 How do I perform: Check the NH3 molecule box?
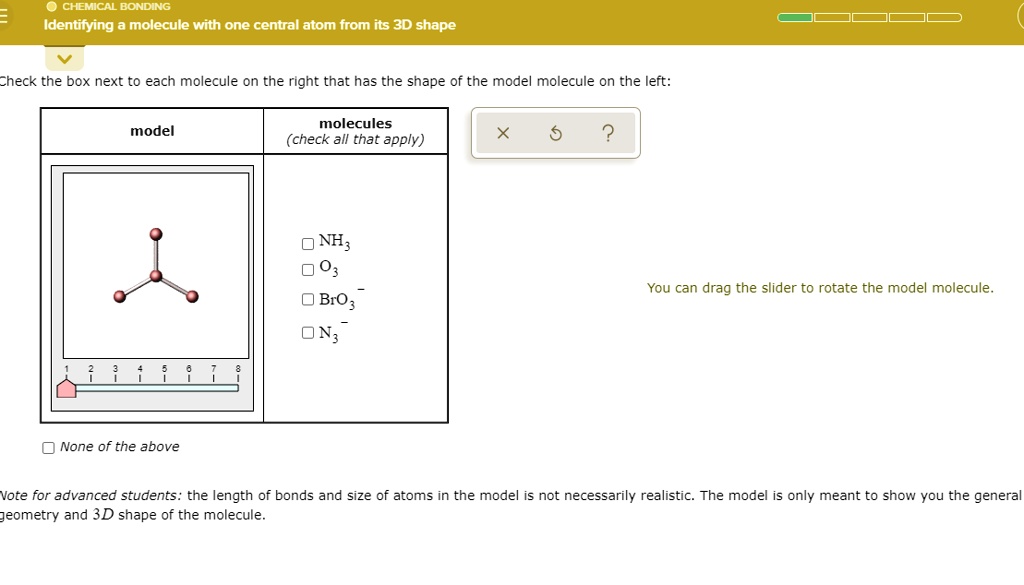[307, 243]
